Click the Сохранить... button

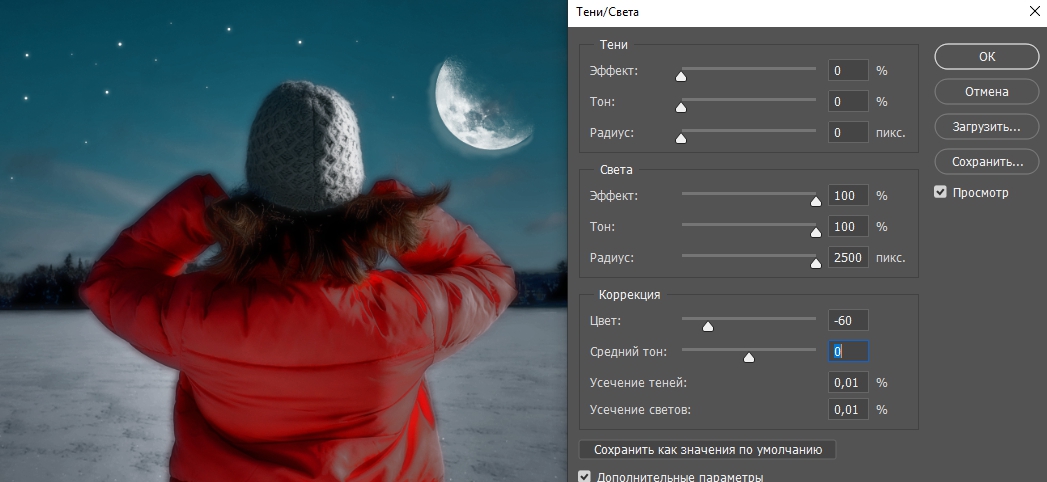(x=986, y=161)
